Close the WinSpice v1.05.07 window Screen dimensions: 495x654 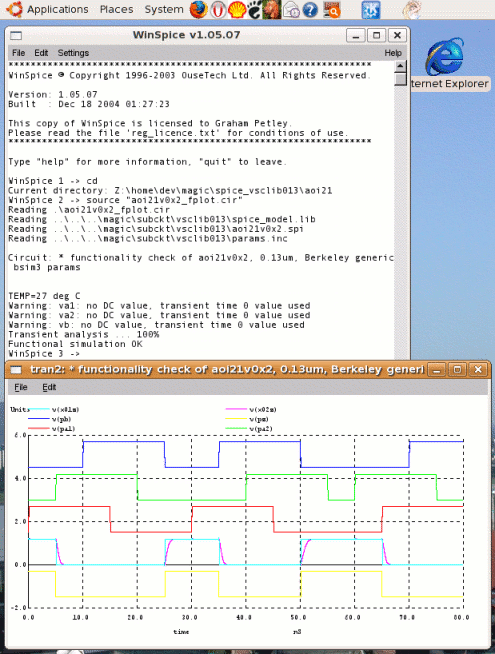[x=397, y=35]
